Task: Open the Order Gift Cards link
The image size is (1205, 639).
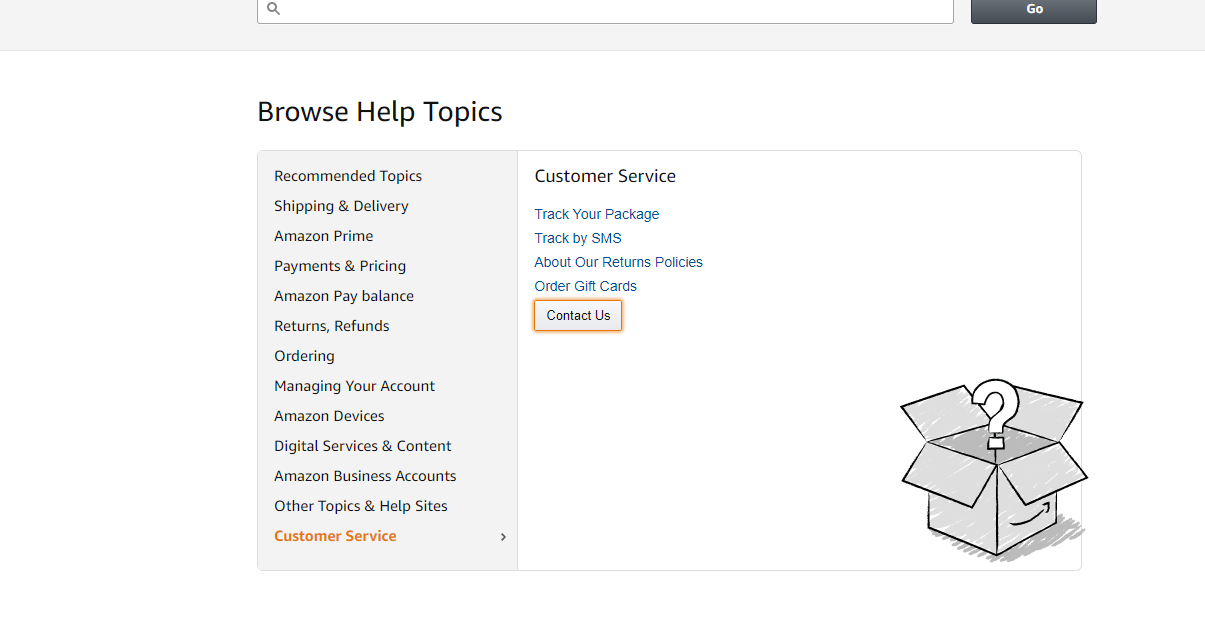Action: click(586, 286)
